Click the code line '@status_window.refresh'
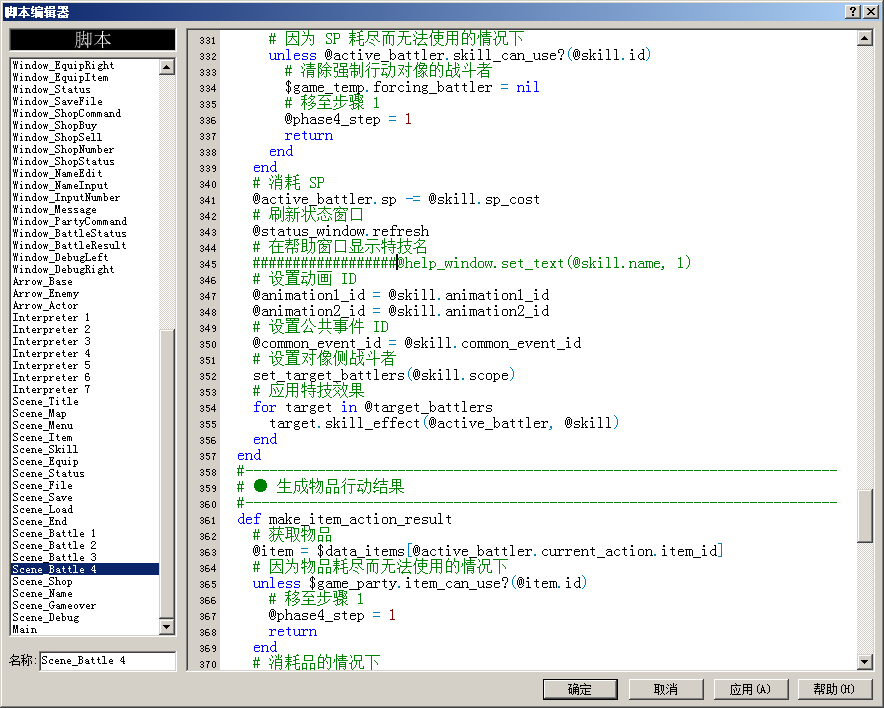Image resolution: width=884 pixels, height=708 pixels. 341,231
